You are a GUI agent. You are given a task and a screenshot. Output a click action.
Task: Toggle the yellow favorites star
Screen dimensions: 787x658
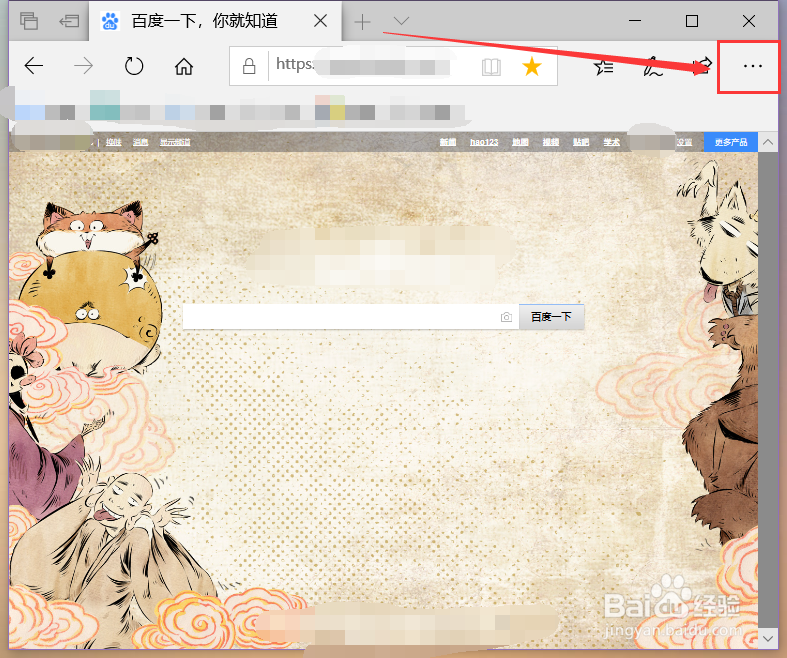532,66
